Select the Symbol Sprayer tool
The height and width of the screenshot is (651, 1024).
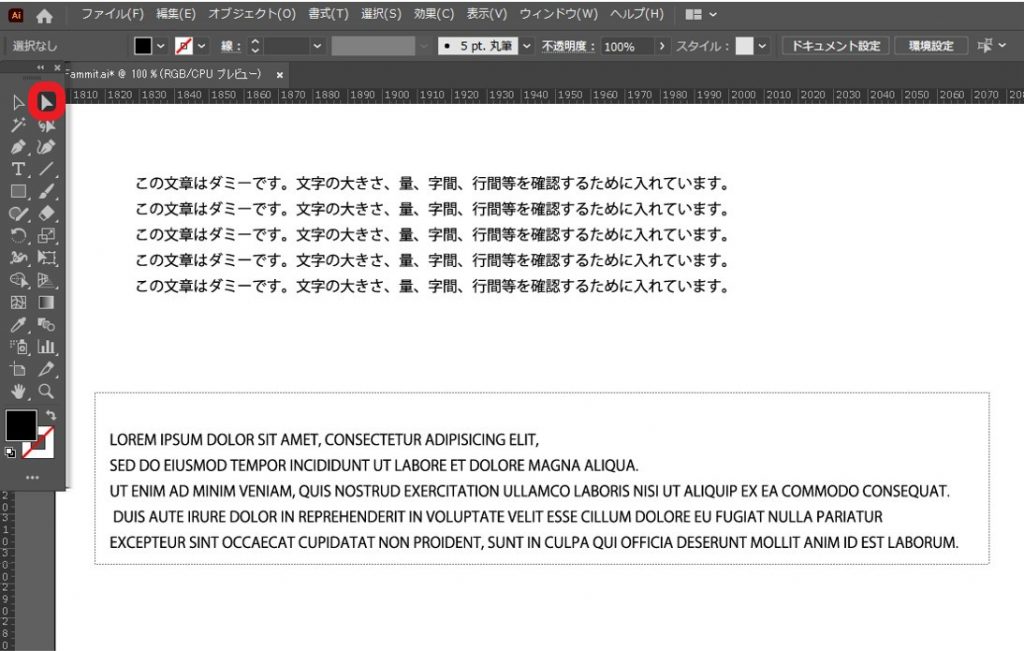(18, 347)
